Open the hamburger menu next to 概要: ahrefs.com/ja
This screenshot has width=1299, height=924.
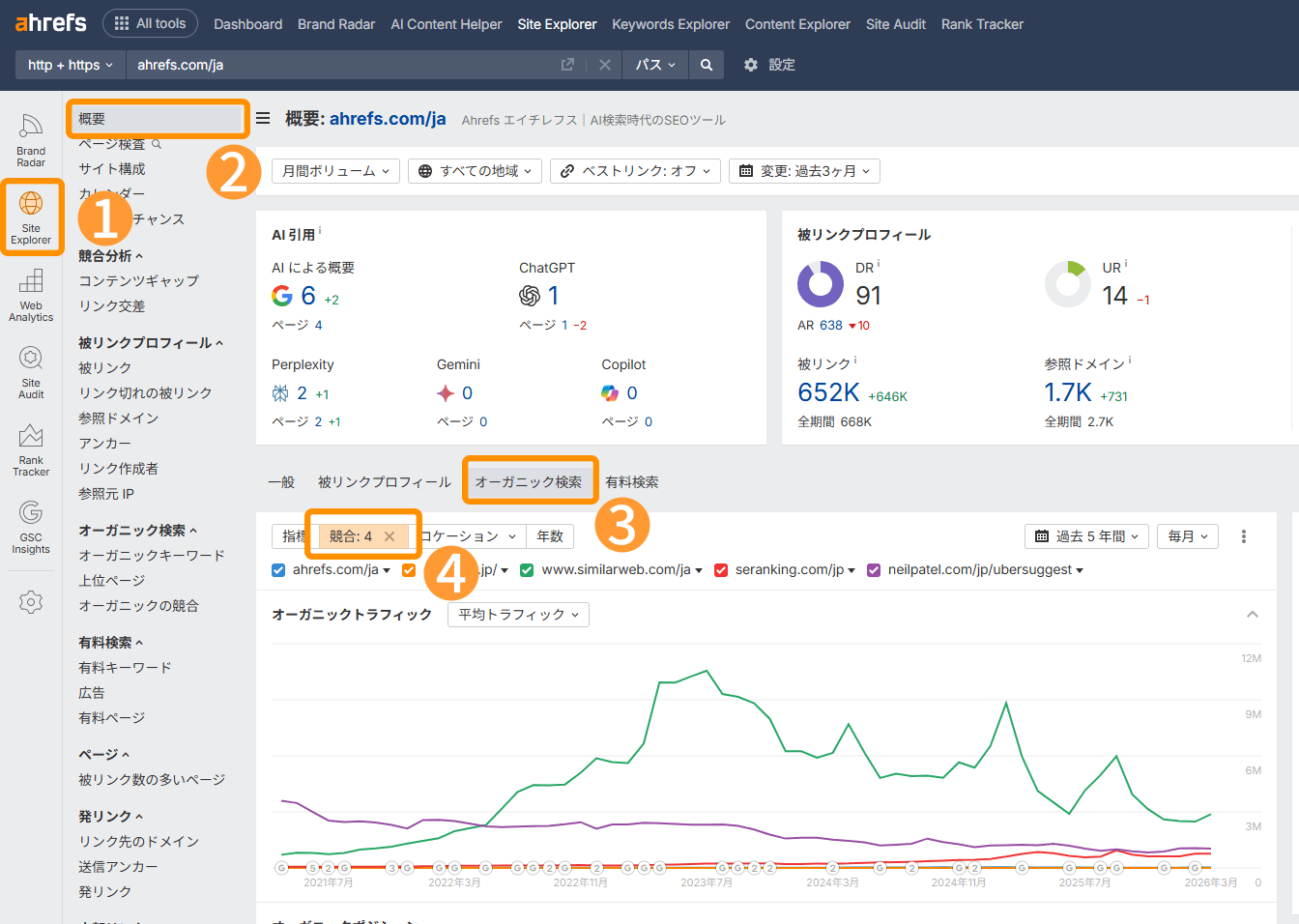[x=263, y=119]
